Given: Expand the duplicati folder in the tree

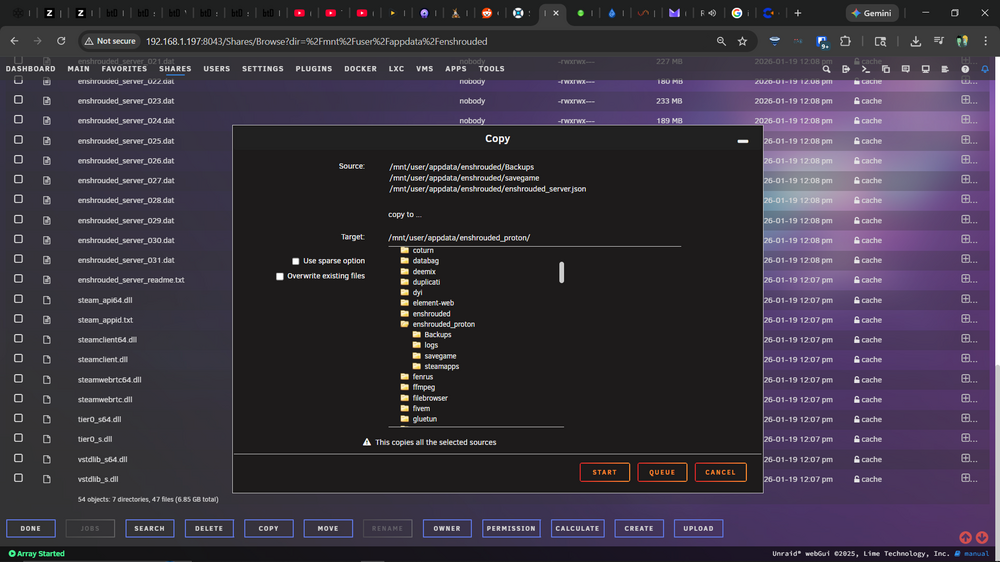Looking at the screenshot, I should [x=420, y=282].
